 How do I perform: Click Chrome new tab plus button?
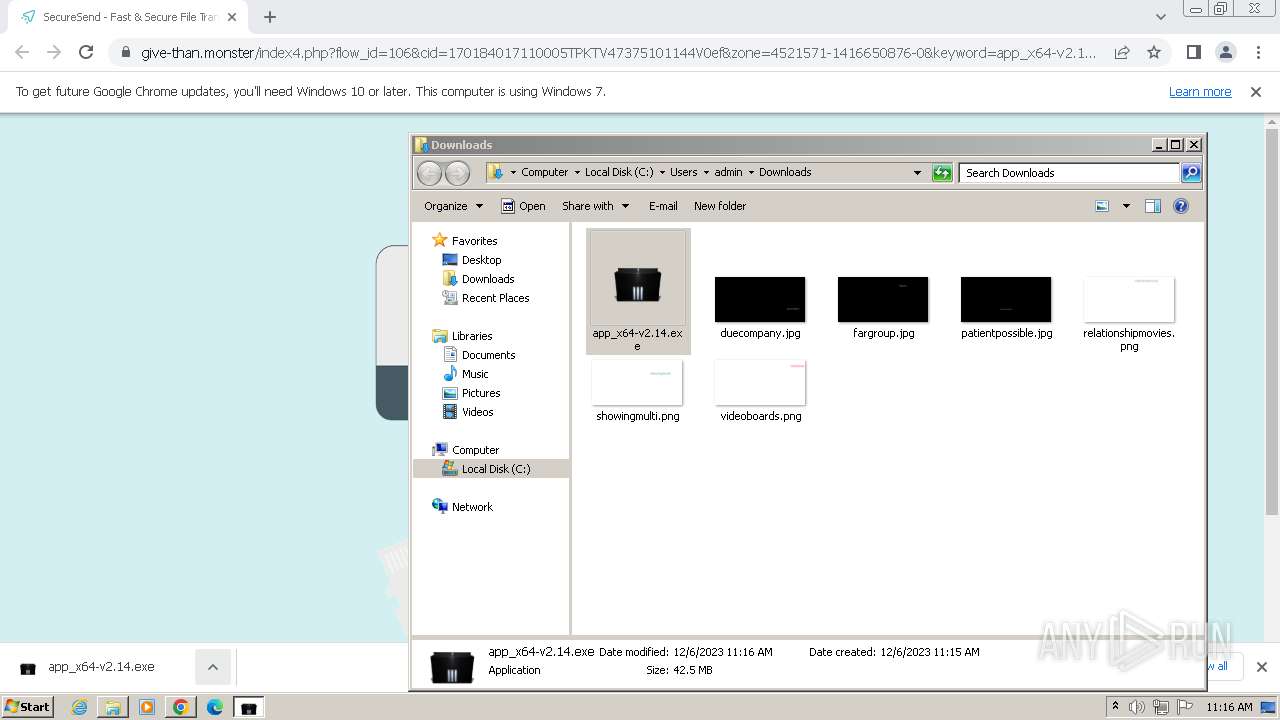(270, 17)
